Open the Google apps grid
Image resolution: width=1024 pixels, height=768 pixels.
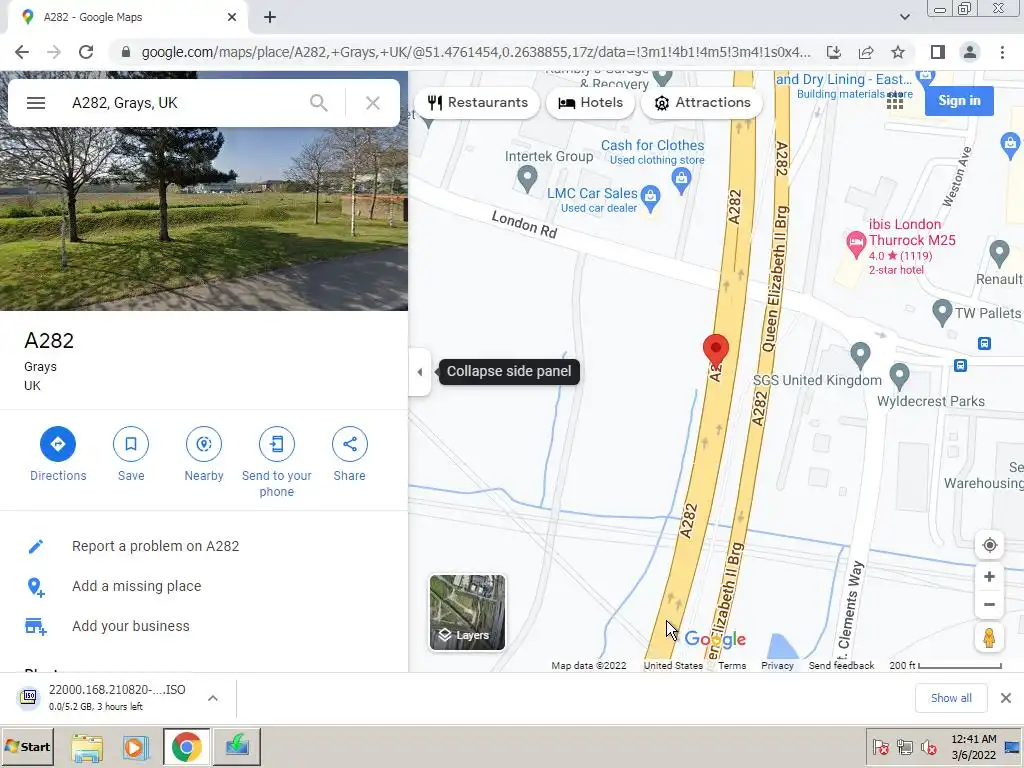coord(895,101)
